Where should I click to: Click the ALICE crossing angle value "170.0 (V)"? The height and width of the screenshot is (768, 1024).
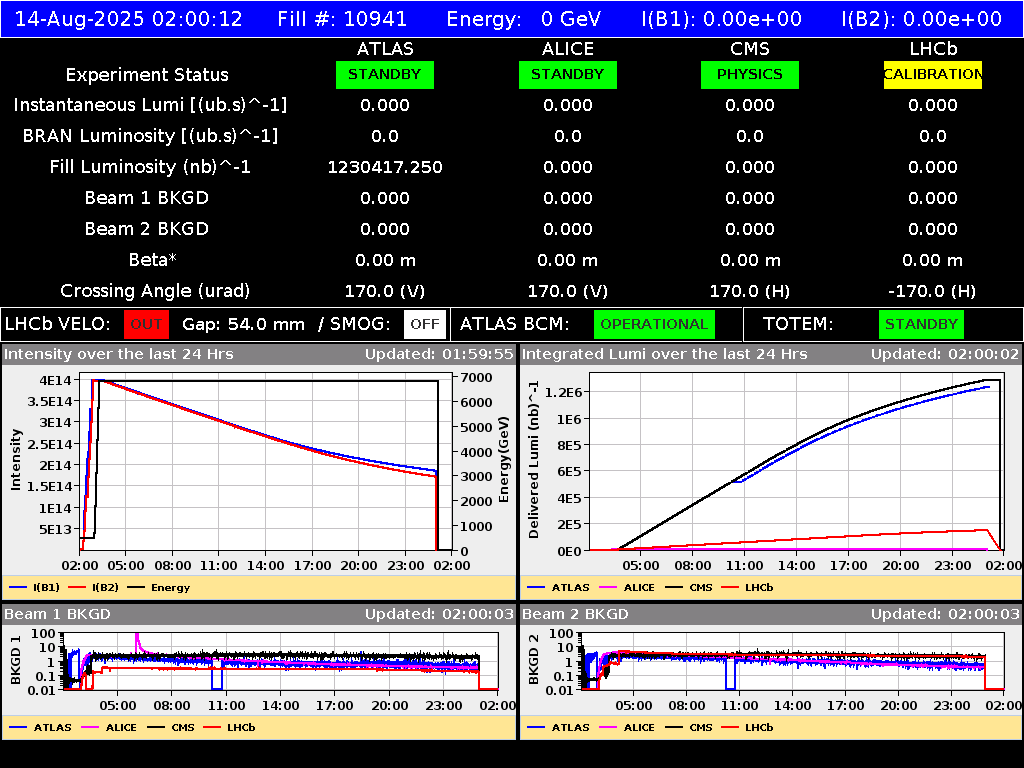(568, 291)
